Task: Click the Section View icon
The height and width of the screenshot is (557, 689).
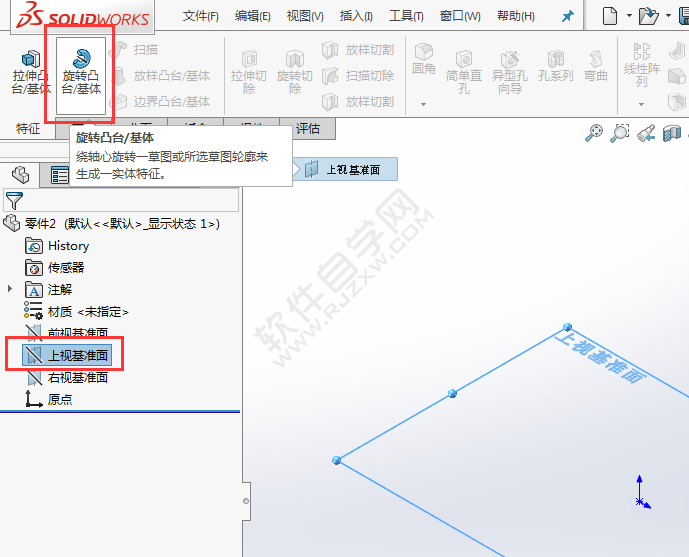Action: pyautogui.click(x=672, y=133)
